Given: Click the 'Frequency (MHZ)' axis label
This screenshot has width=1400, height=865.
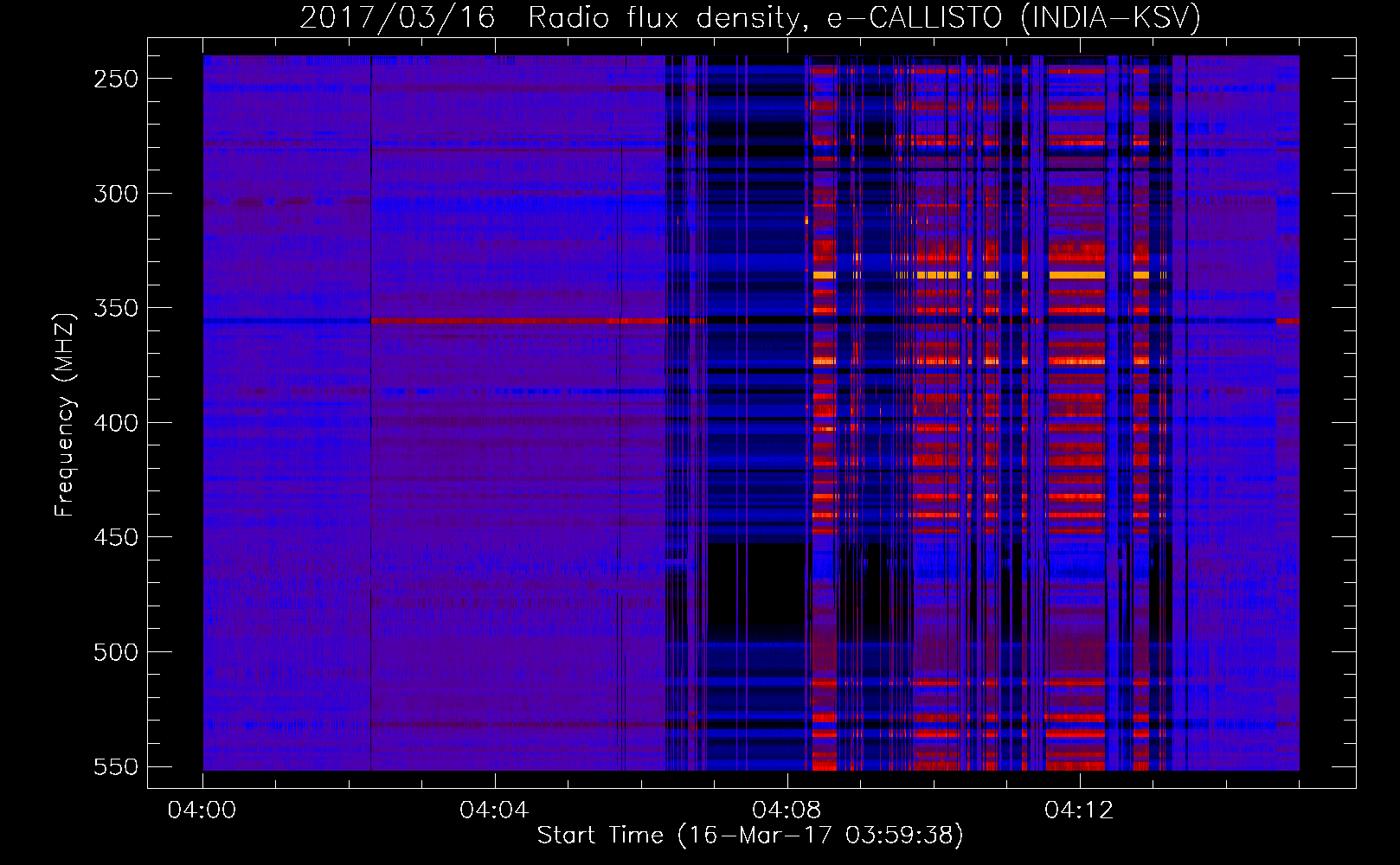Looking at the screenshot, I should [65, 414].
